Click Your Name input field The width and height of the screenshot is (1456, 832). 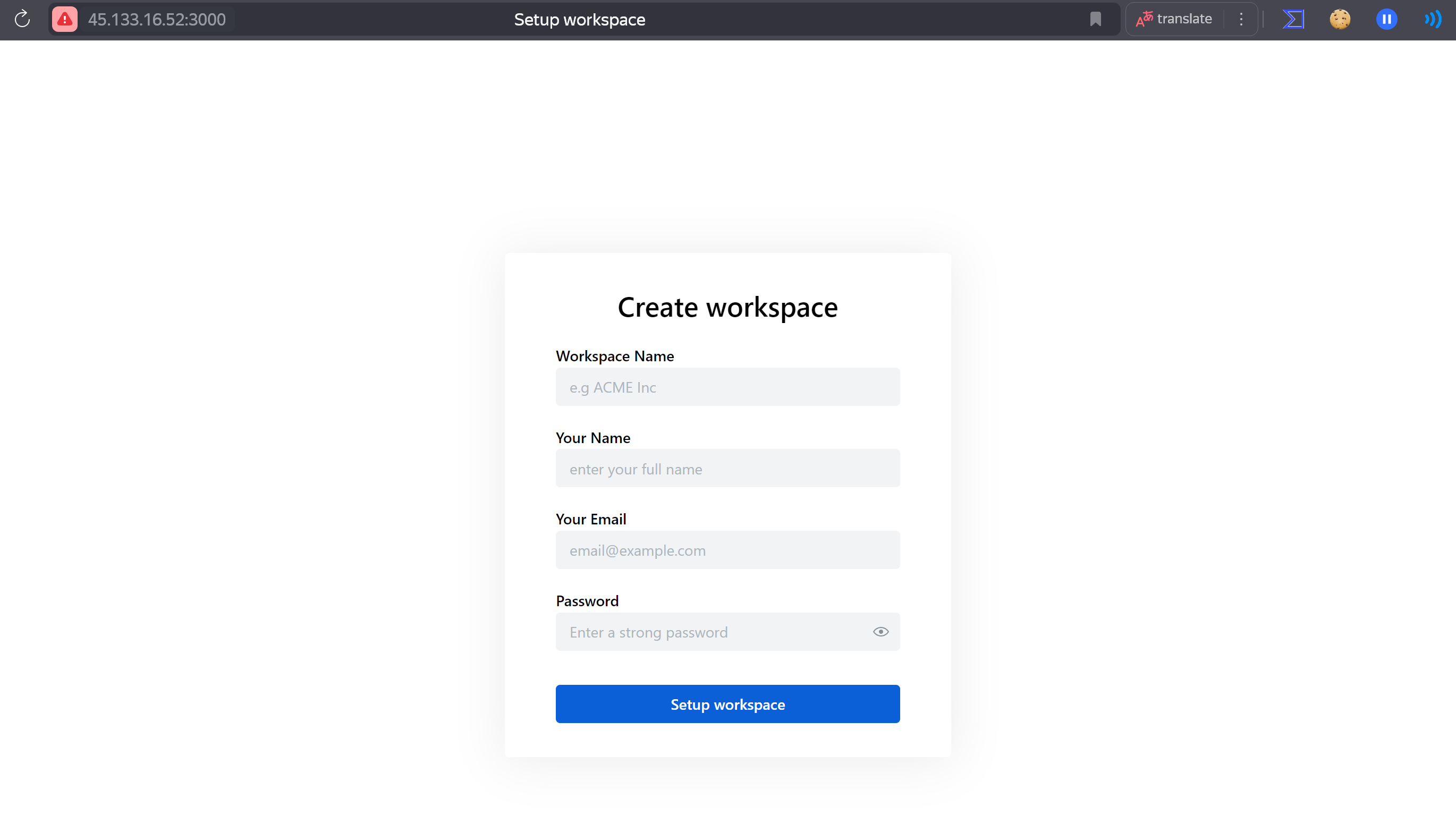pos(727,468)
